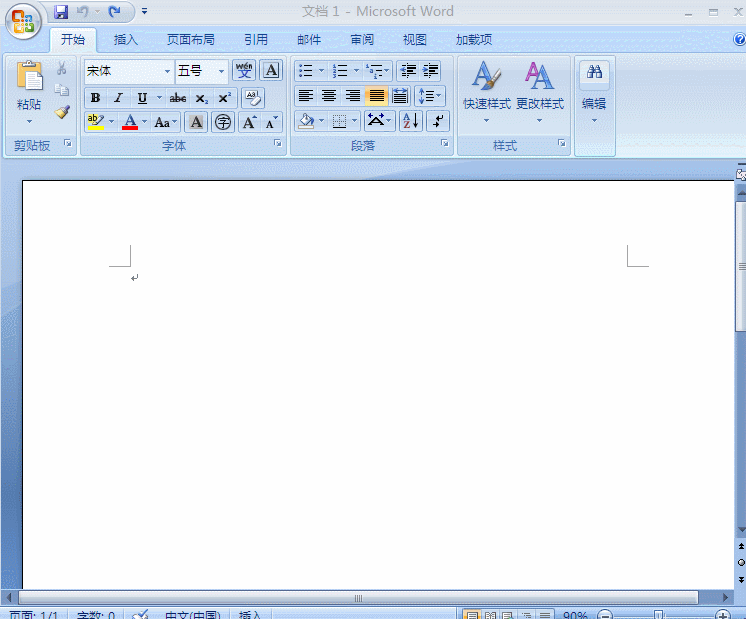
Task: Open the Editing 编辑 group
Action: pos(594,92)
